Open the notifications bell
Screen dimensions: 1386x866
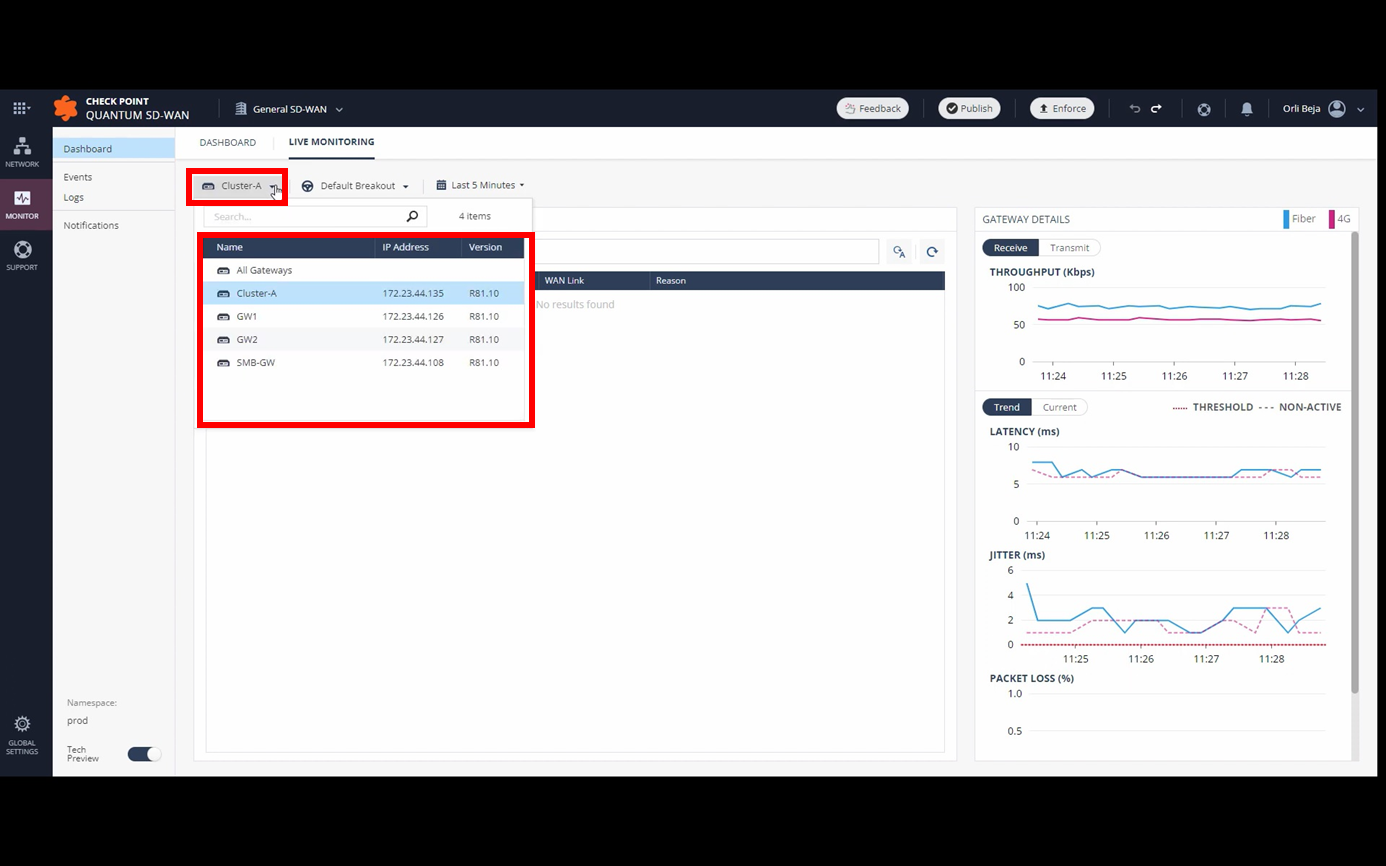click(1247, 109)
